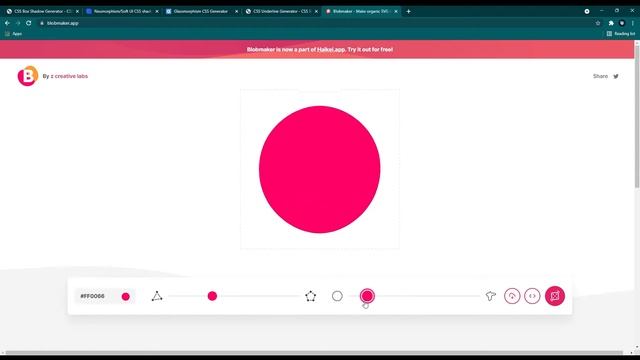
Task: Bookmark this page with star icon
Action: click(x=598, y=23)
